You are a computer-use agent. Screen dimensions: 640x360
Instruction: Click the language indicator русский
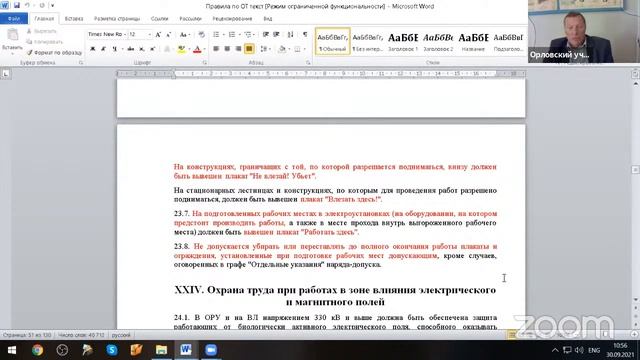click(x=121, y=335)
